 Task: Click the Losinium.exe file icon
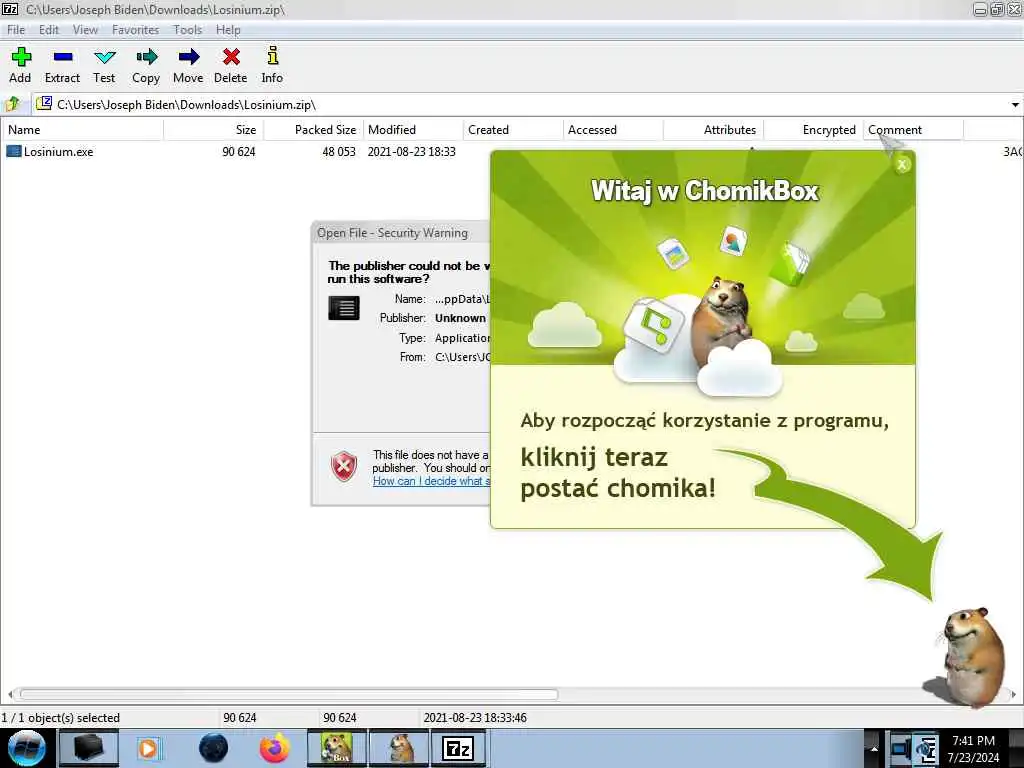[x=14, y=152]
